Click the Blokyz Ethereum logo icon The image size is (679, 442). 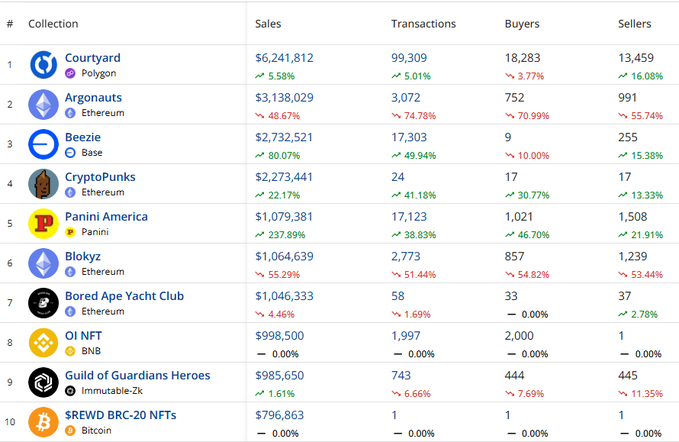(x=43, y=263)
